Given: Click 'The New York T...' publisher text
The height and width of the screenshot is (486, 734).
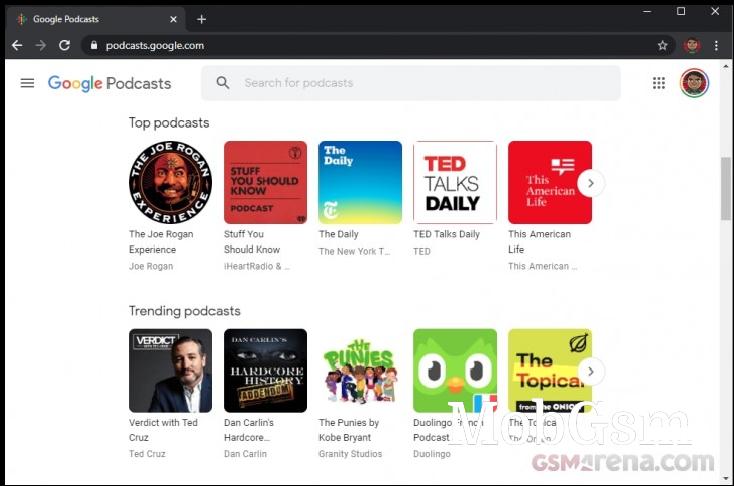Looking at the screenshot, I should point(354,251).
